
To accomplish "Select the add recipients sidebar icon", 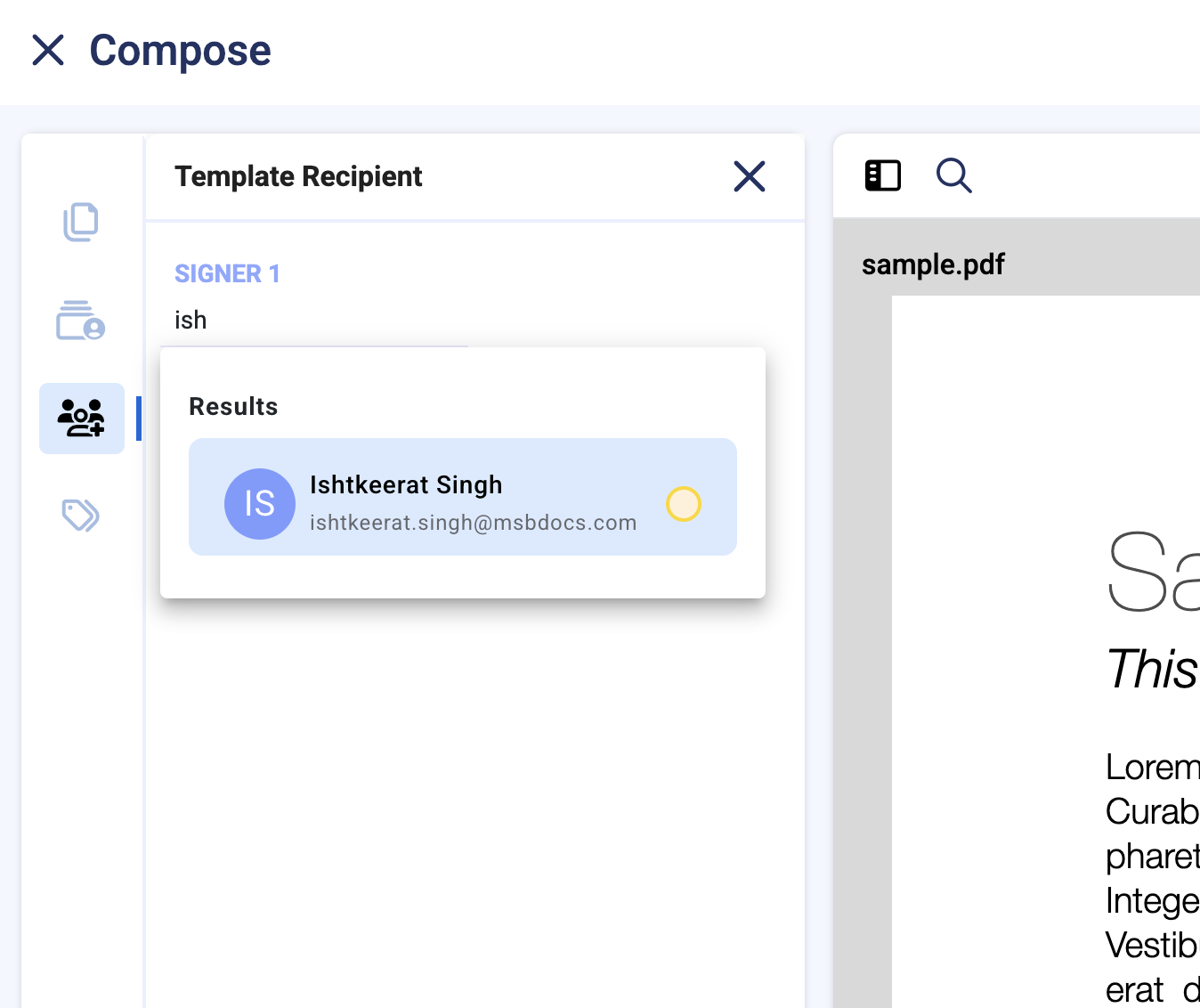I will click(81, 419).
